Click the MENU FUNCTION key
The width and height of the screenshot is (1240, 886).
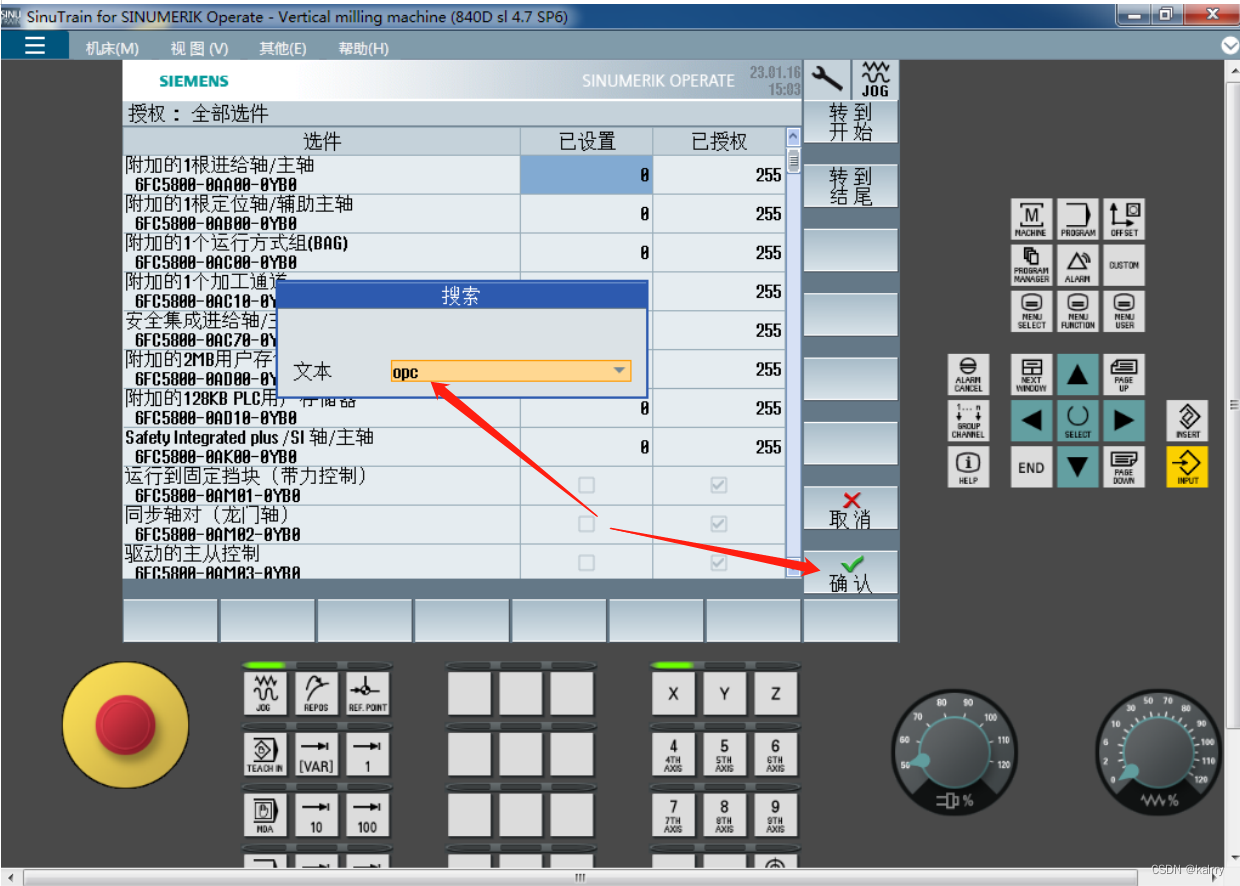[1078, 311]
